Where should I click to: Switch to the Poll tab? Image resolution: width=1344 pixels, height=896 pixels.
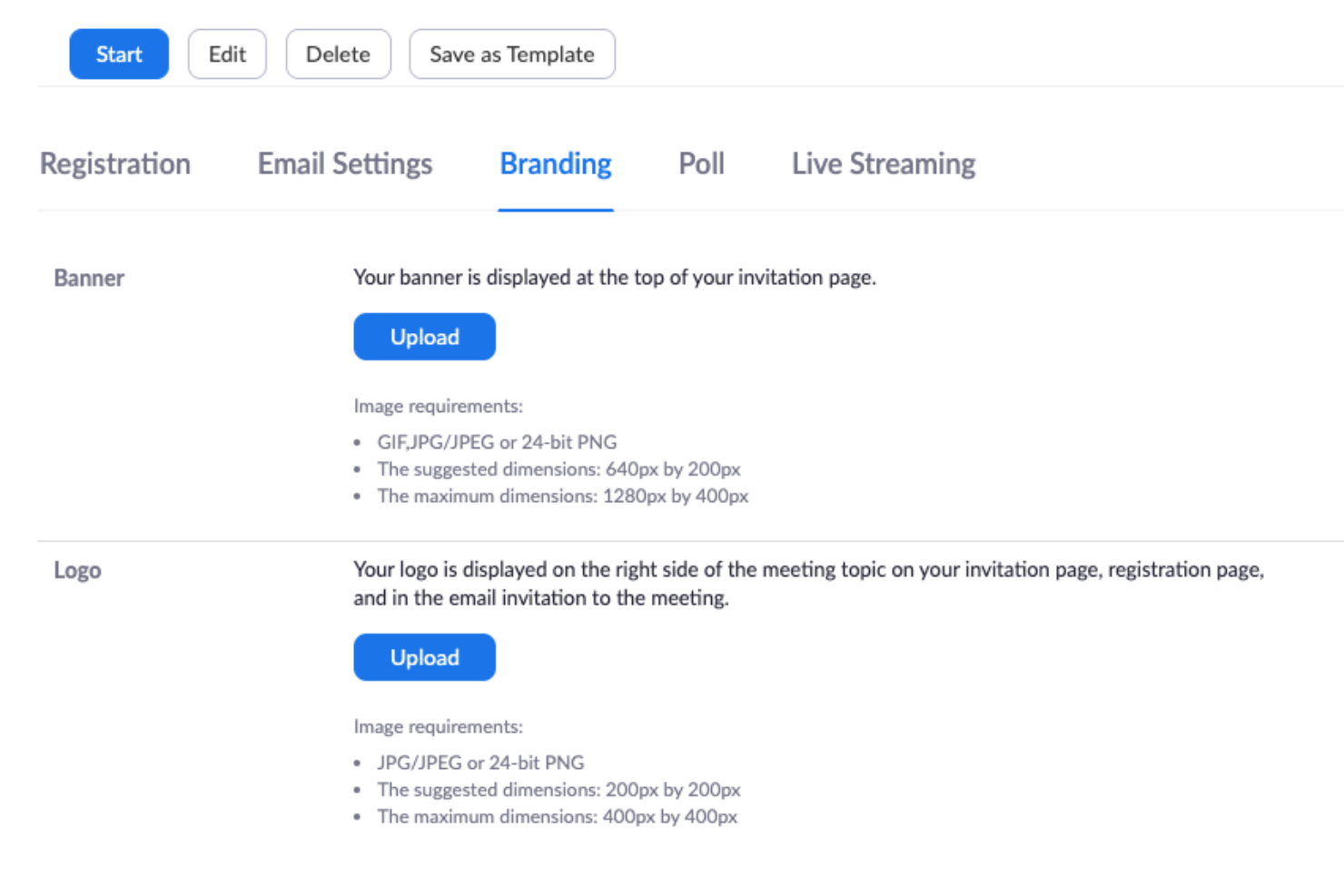pos(701,164)
